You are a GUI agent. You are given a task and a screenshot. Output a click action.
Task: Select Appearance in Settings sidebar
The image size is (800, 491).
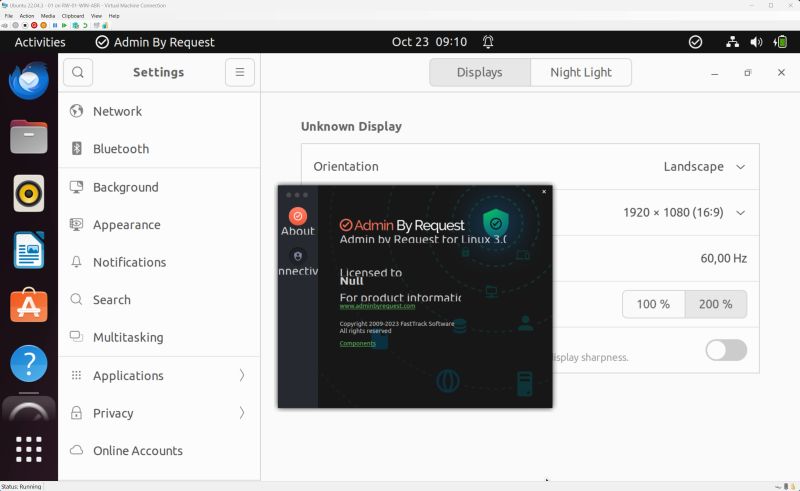pyautogui.click(x=159, y=225)
